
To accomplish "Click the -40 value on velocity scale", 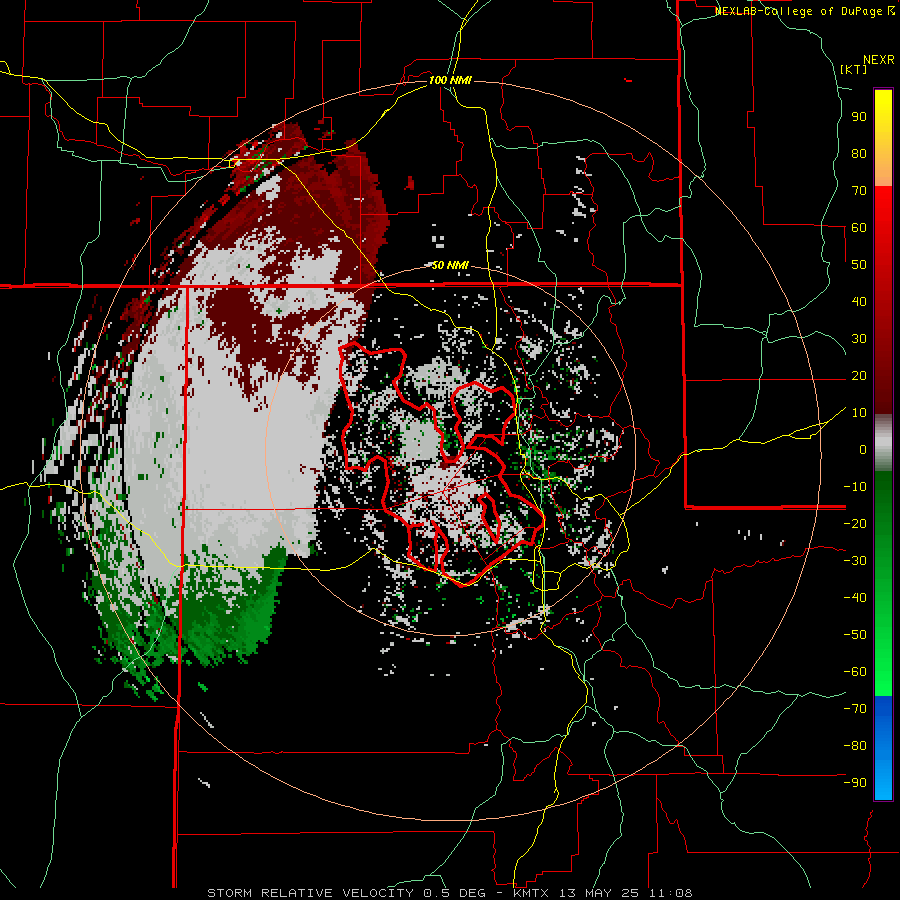I will point(855,598).
